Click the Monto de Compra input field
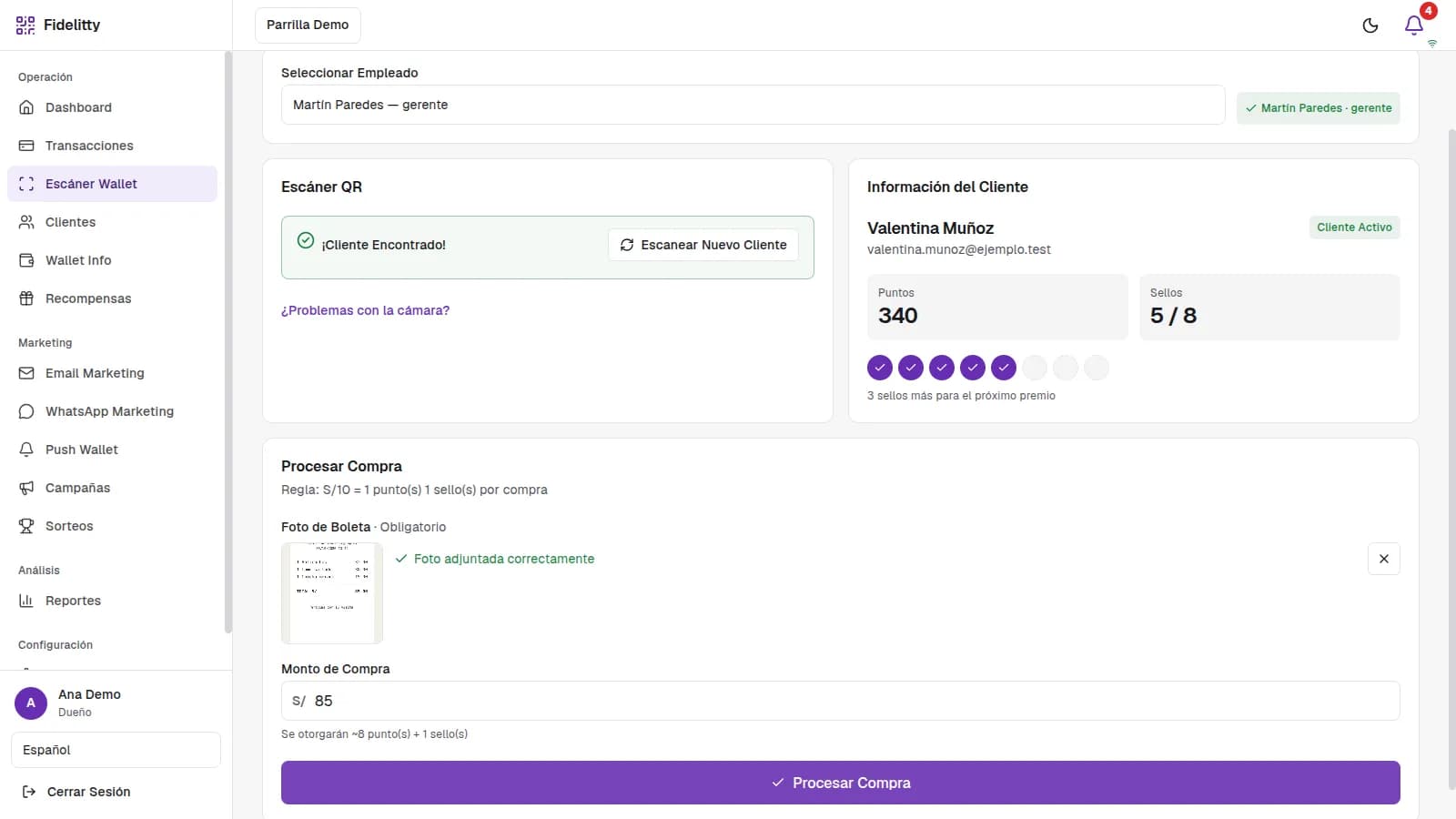 (840, 701)
